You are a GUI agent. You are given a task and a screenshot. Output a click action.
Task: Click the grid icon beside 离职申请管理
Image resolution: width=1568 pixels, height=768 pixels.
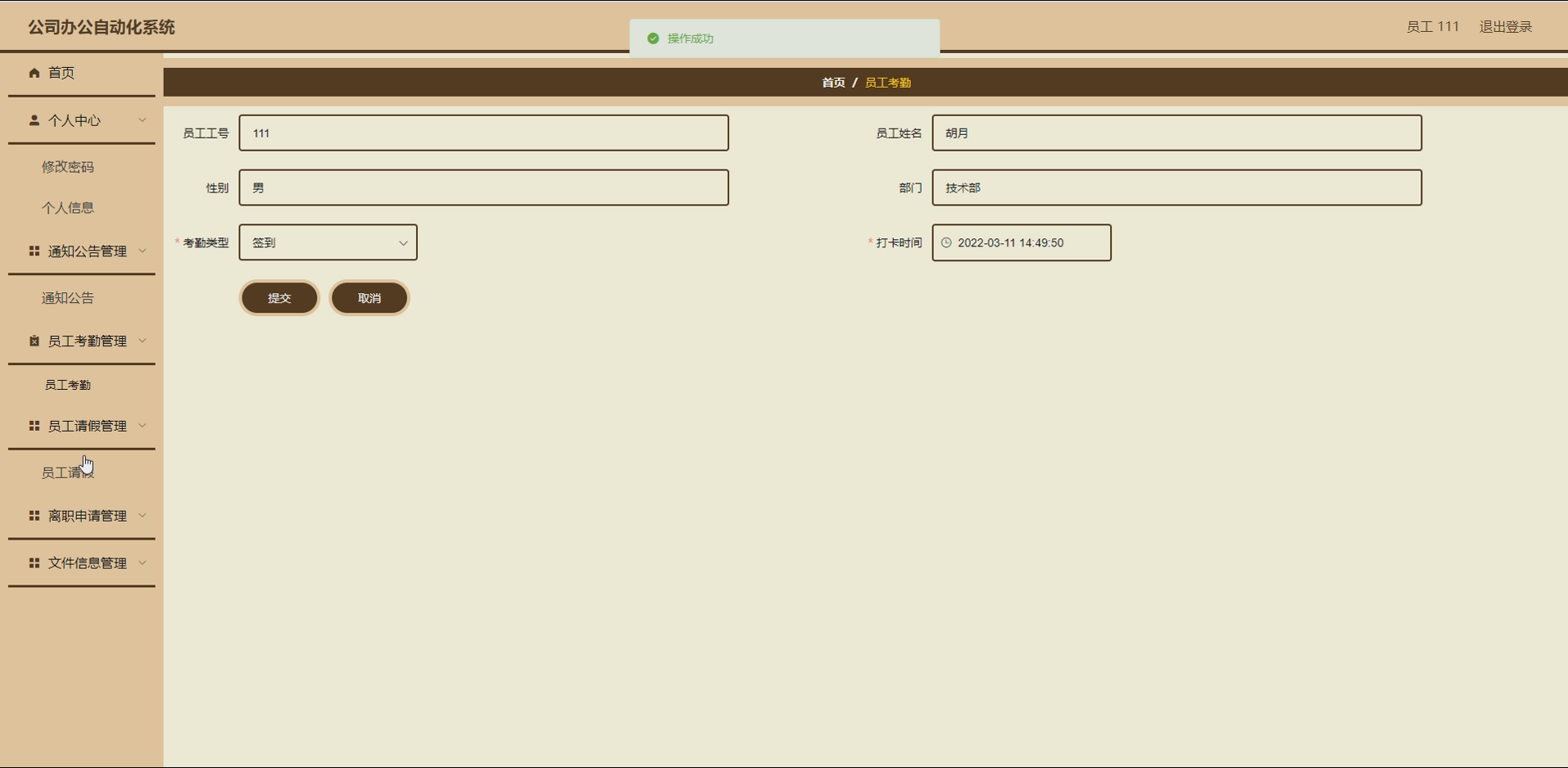coord(34,516)
